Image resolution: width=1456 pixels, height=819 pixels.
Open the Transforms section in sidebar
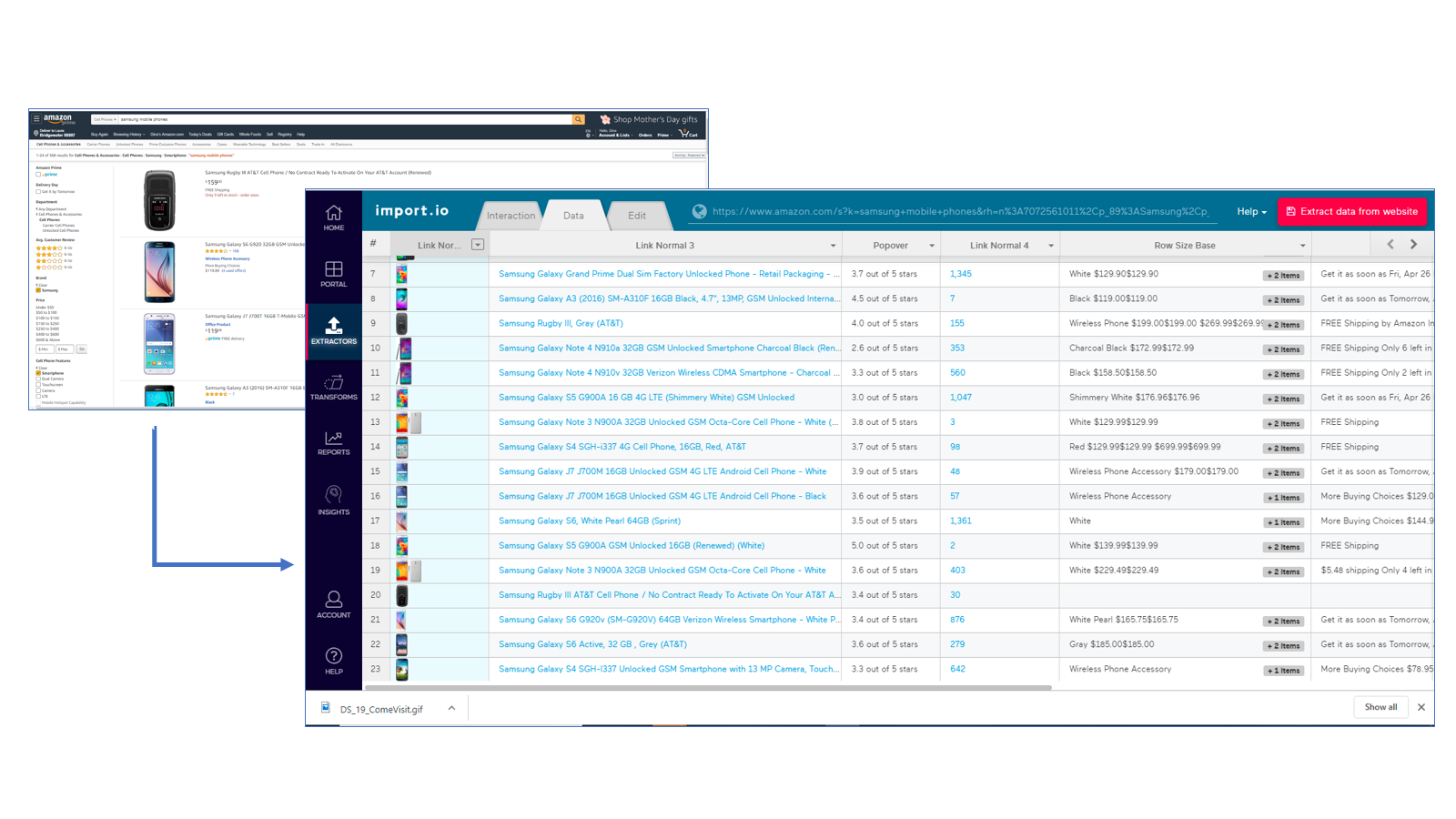pos(333,387)
